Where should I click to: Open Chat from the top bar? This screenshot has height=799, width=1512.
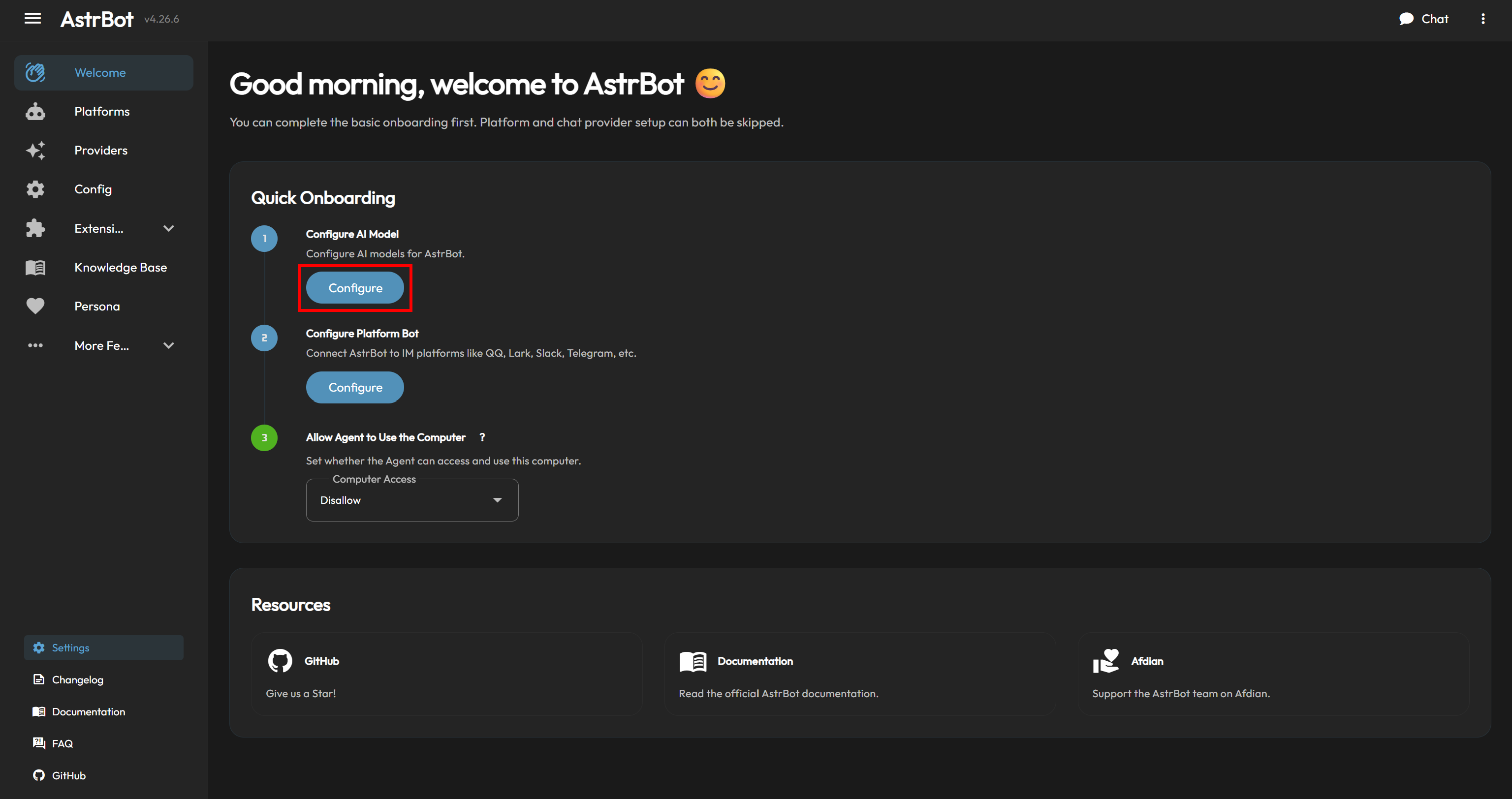click(x=1423, y=19)
